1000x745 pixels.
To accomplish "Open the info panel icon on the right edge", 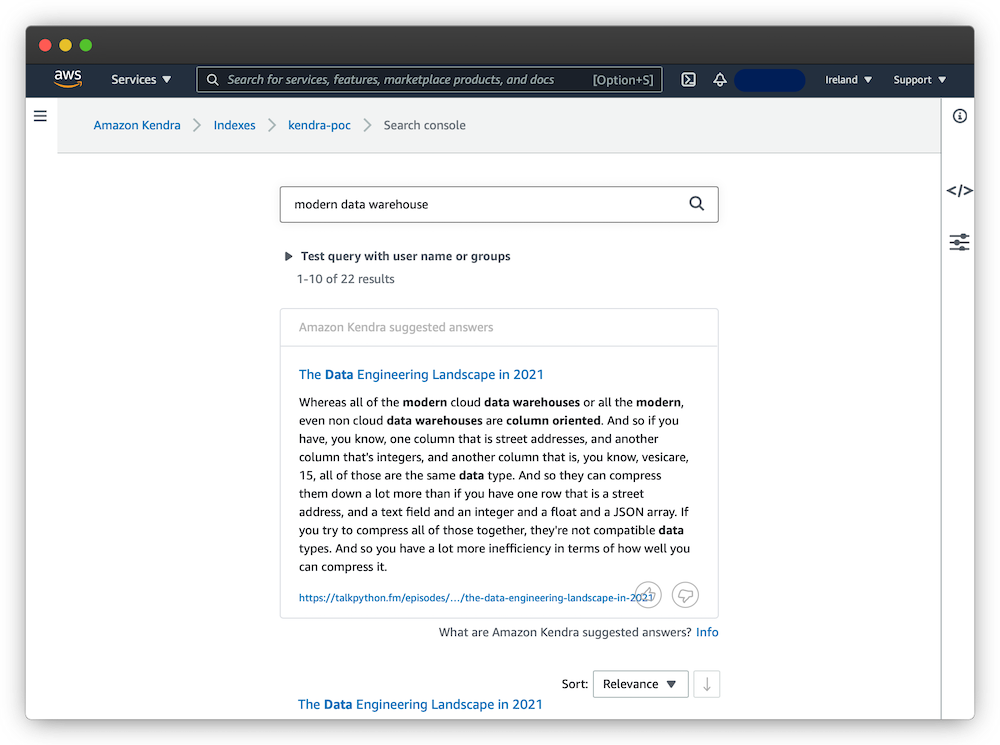I will click(x=959, y=116).
